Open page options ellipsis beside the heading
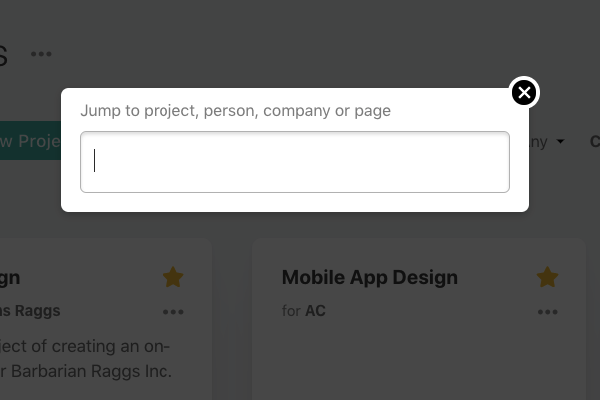The width and height of the screenshot is (600, 400). click(x=41, y=54)
